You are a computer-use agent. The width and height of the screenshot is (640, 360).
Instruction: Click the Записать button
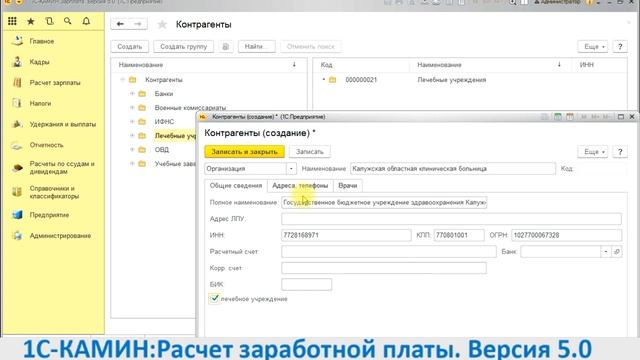309,151
